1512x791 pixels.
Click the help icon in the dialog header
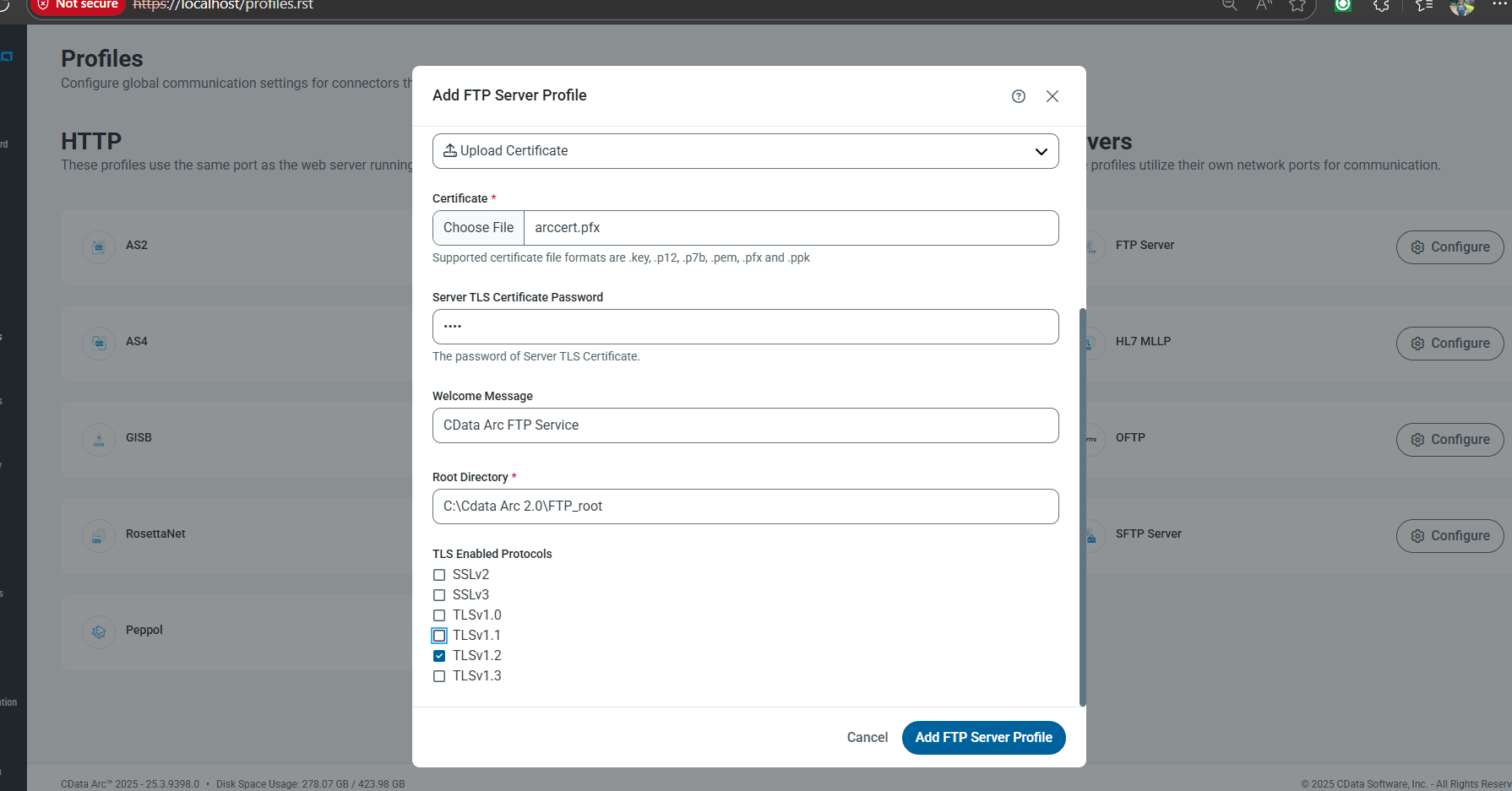point(1019,96)
